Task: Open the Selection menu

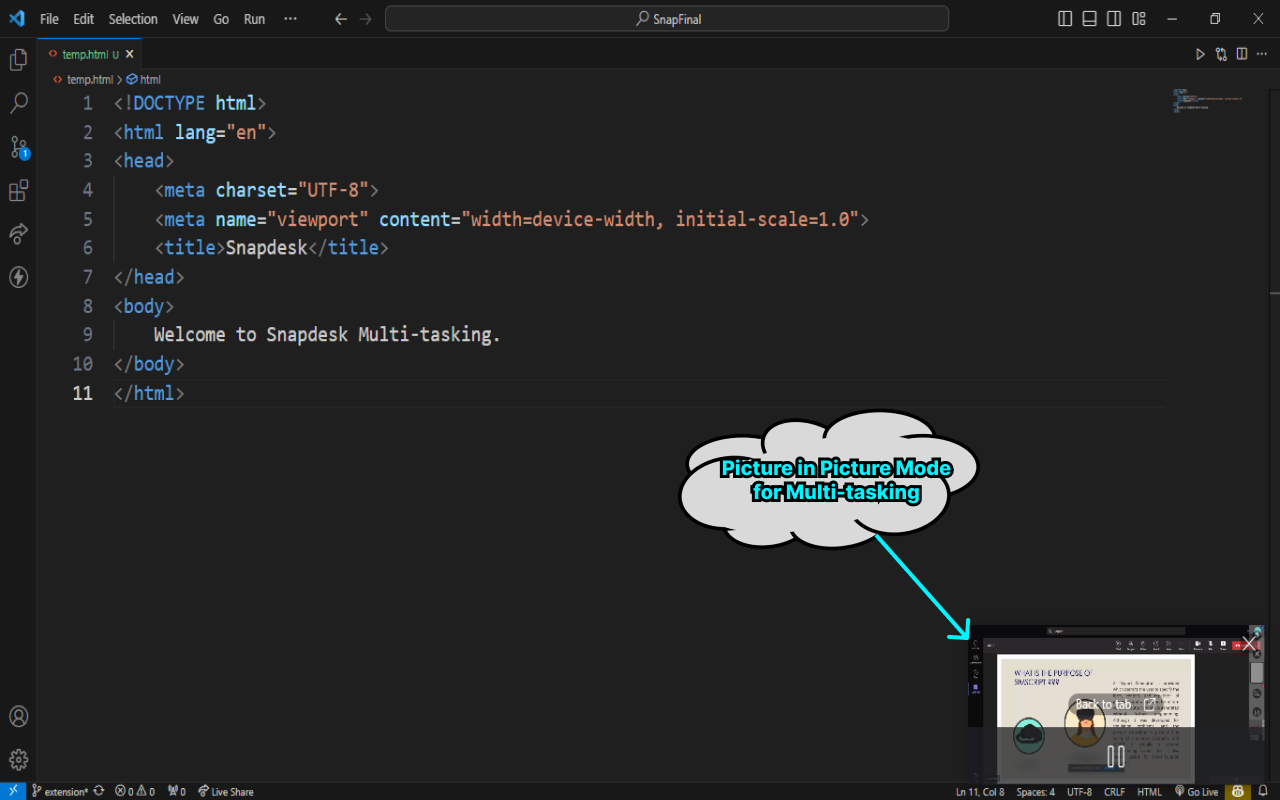Action: [x=133, y=19]
